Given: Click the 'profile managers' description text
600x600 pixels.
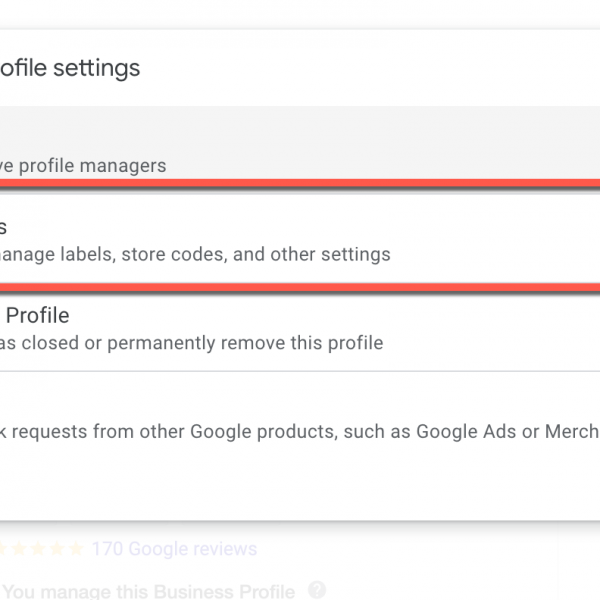Looking at the screenshot, I should [85, 165].
